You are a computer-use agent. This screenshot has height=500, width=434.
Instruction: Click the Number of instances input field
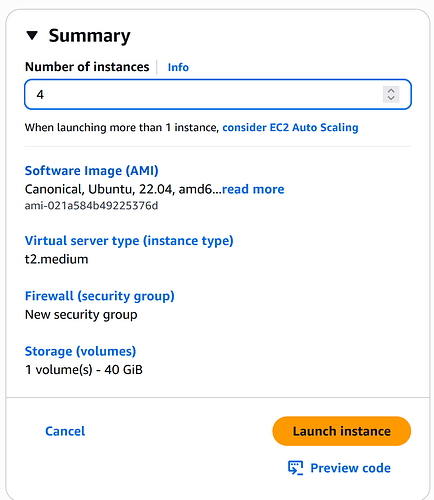218,94
